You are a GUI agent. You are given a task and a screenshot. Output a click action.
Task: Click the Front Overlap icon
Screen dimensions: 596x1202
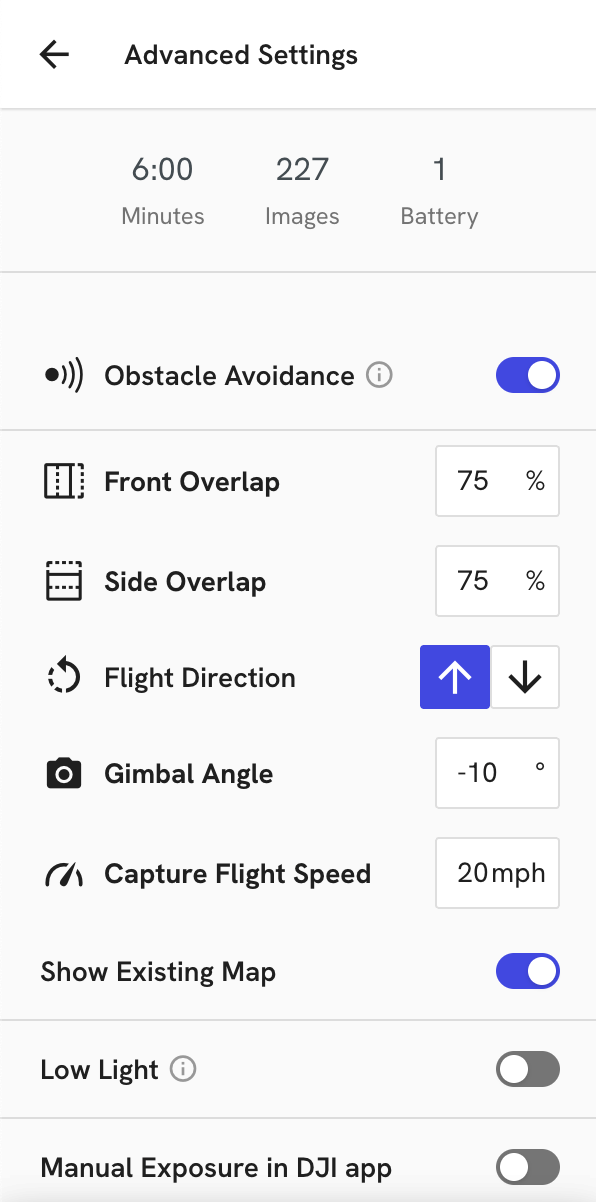65,481
